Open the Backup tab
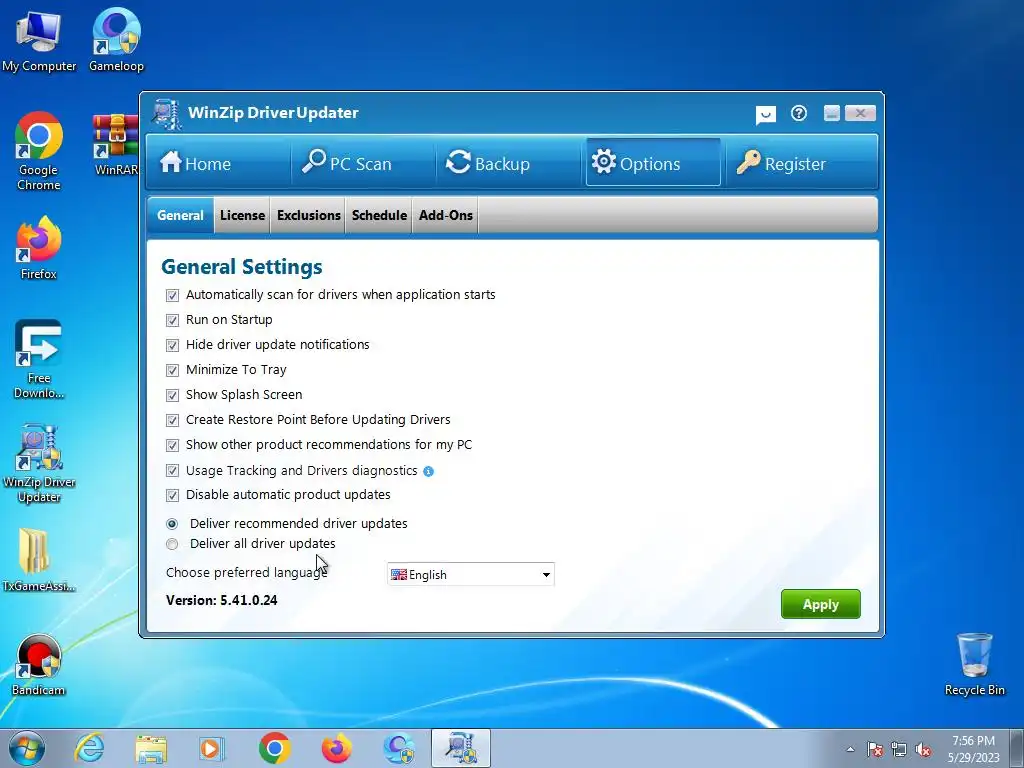Image resolution: width=1024 pixels, height=768 pixels. [508, 163]
